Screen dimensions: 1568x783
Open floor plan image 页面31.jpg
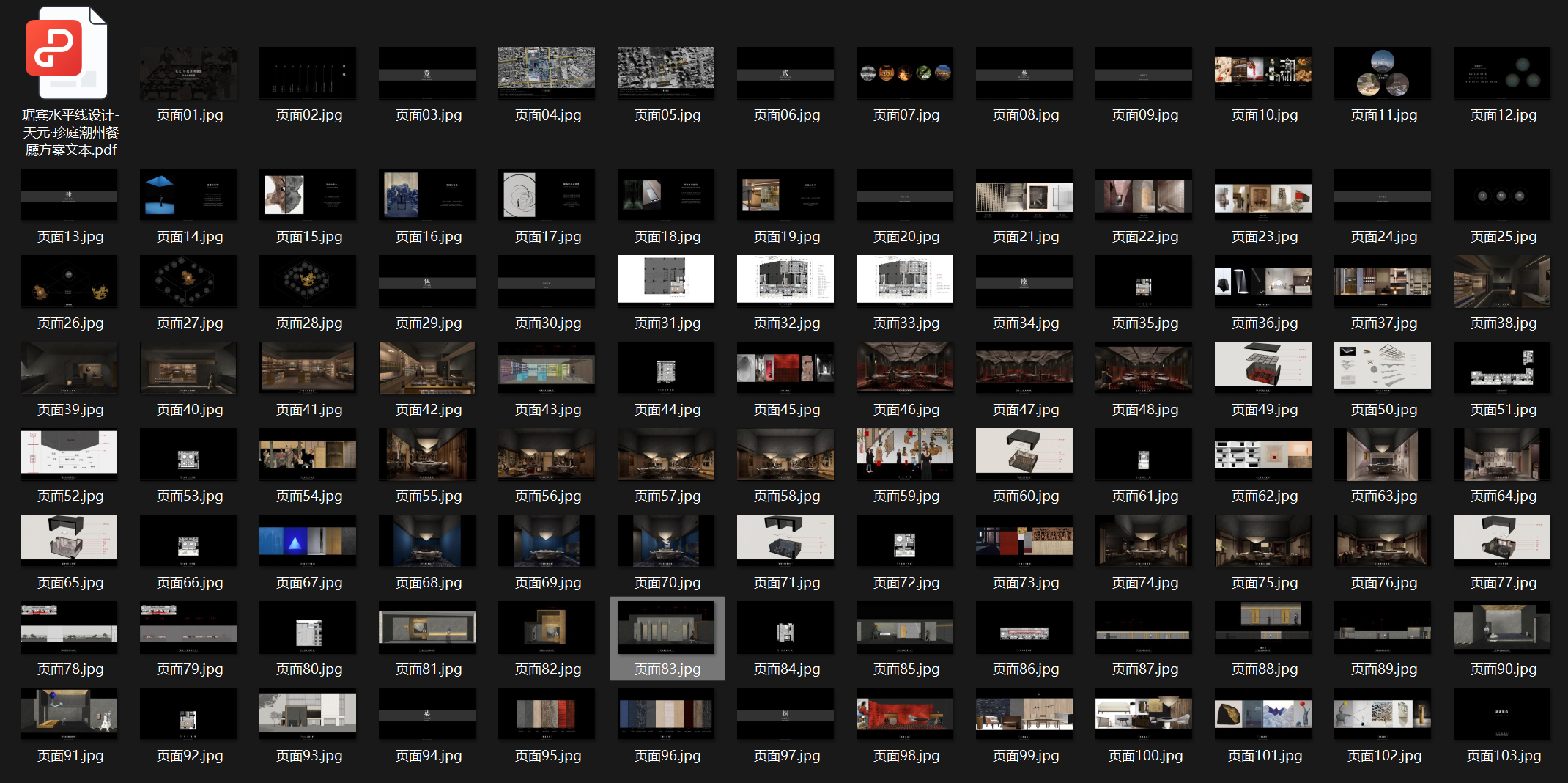[x=666, y=279]
